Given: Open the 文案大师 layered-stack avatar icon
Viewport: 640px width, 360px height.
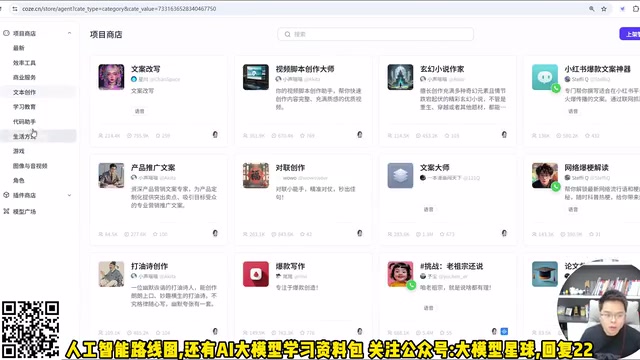Looking at the screenshot, I should 400,176.
